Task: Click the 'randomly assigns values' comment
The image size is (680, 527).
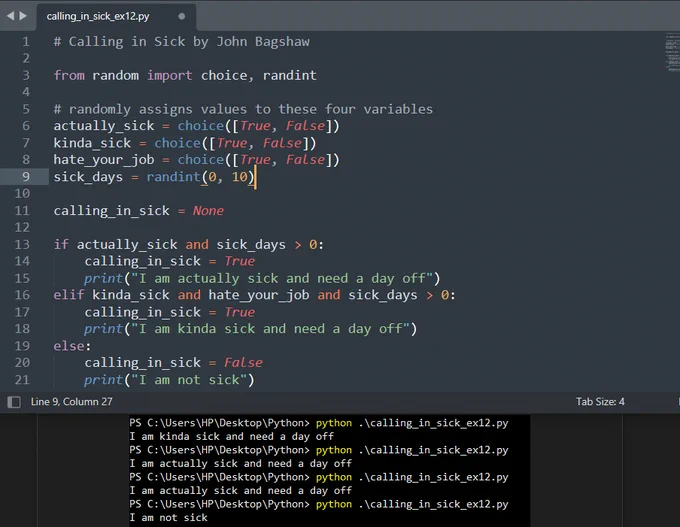Action: (243, 109)
